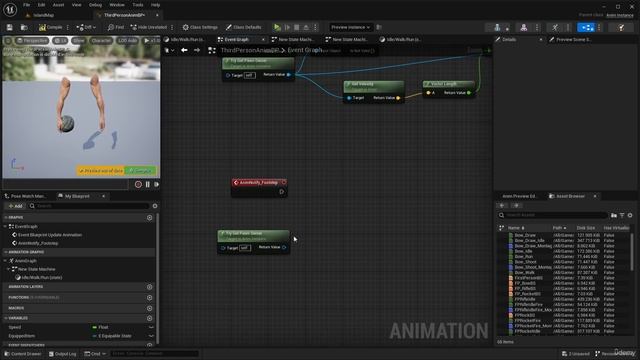Open the Character viewport menu
640x360 pixels.
101,40
